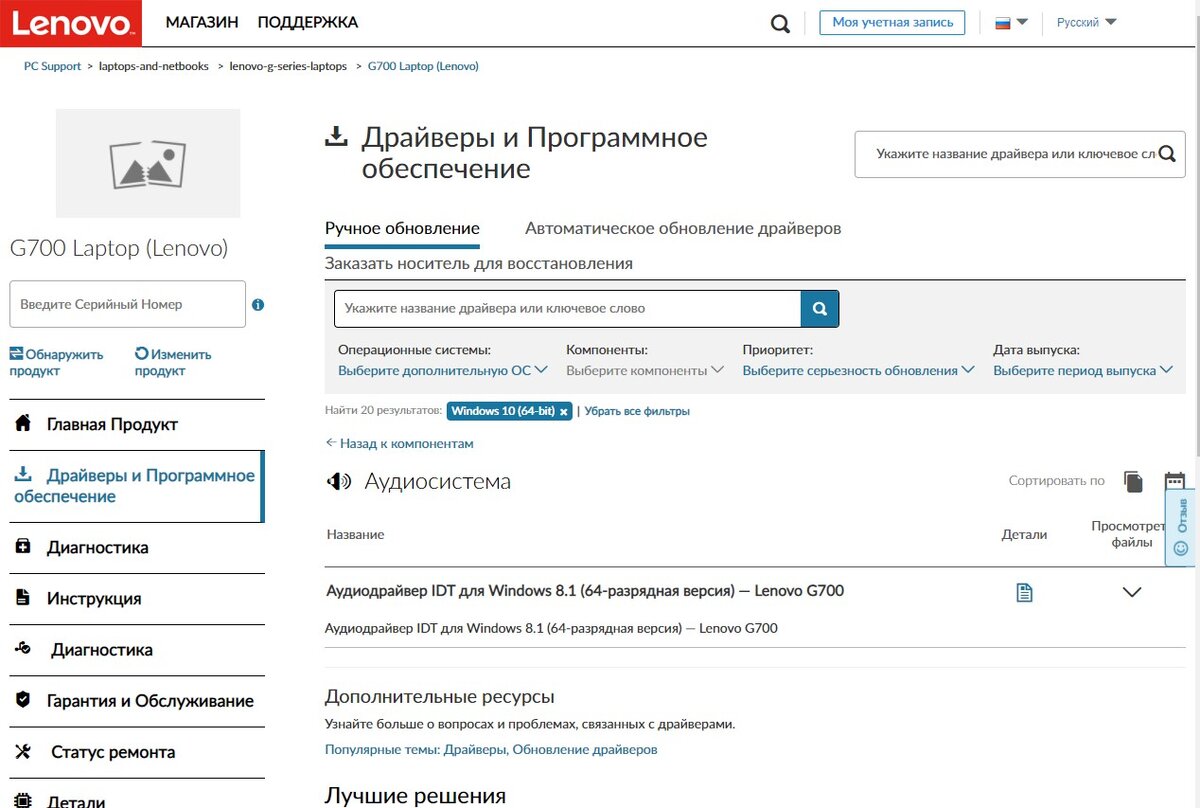Expand Выберите дополнительную ОС dropdown
This screenshot has width=1200, height=808.
click(x=443, y=370)
